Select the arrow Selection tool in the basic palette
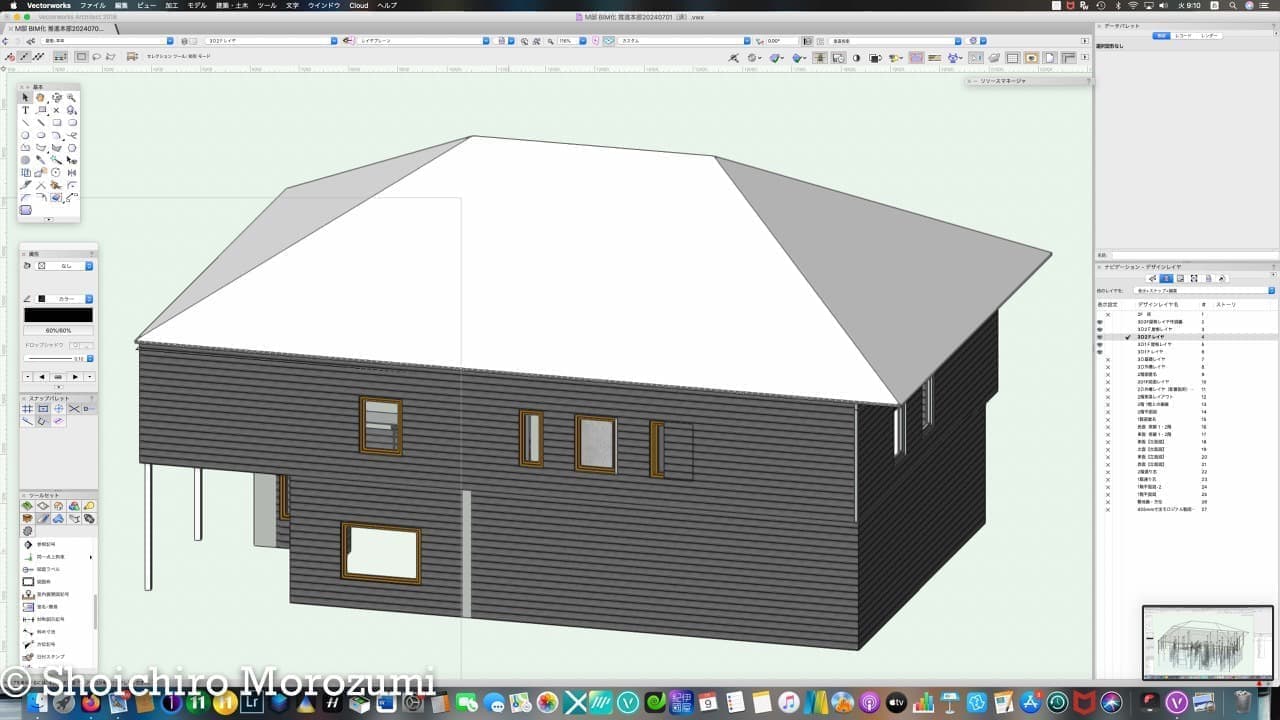The width and height of the screenshot is (1280, 720). click(x=26, y=98)
